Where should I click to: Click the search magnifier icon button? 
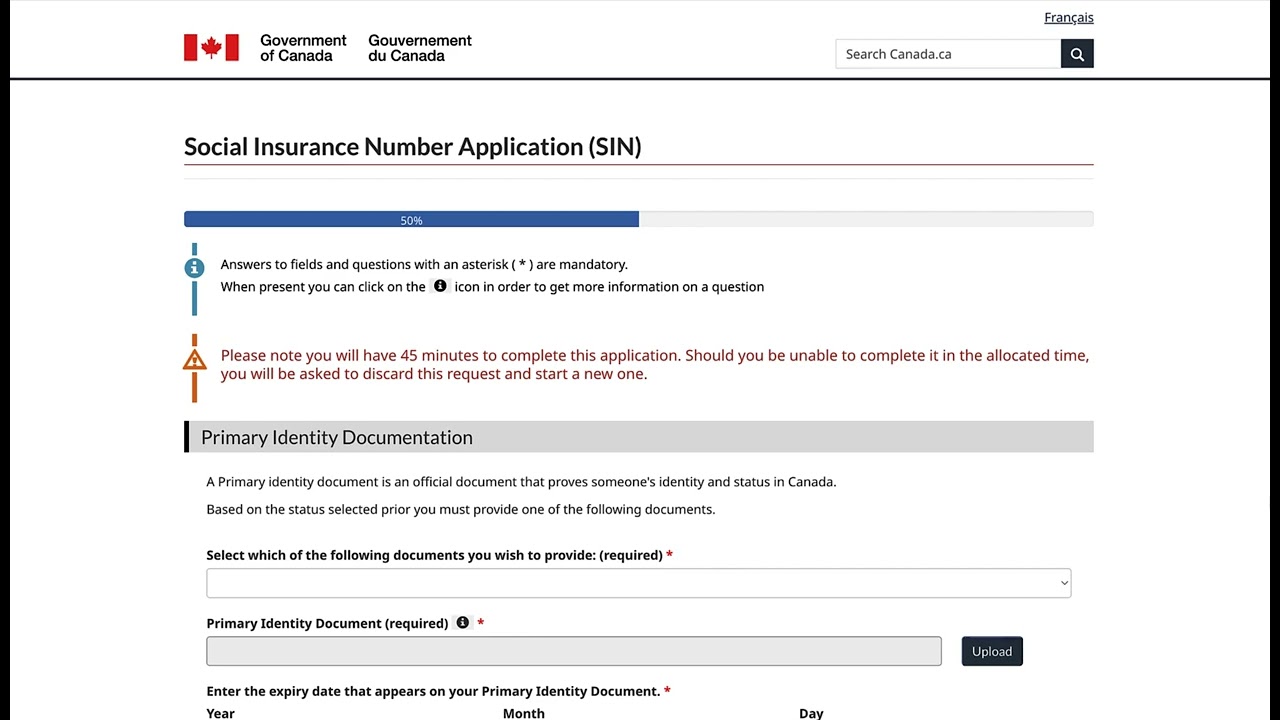point(1077,54)
